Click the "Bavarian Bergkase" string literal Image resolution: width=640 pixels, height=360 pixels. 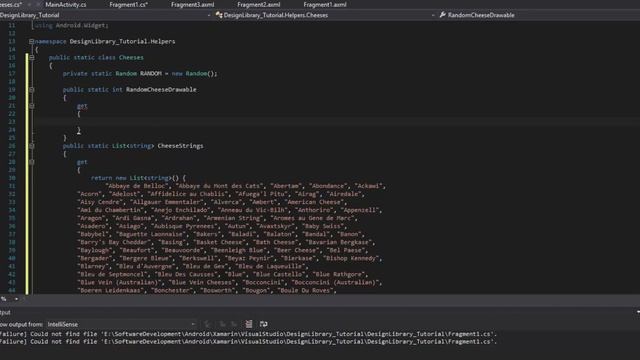pyautogui.click(x=339, y=242)
